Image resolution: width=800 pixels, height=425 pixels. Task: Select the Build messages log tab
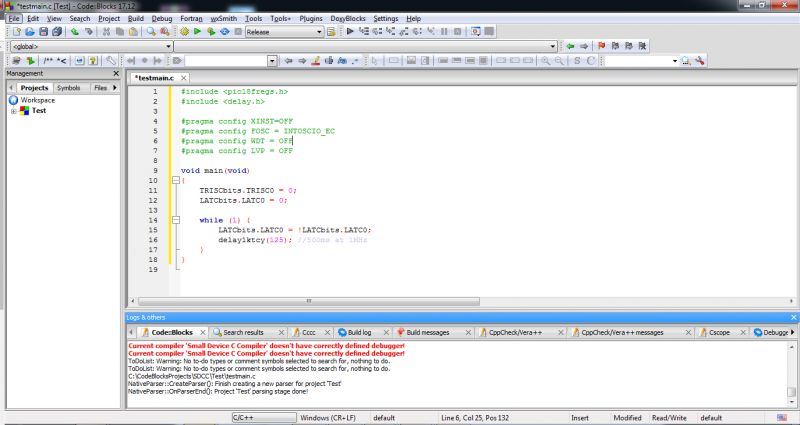(x=428, y=332)
